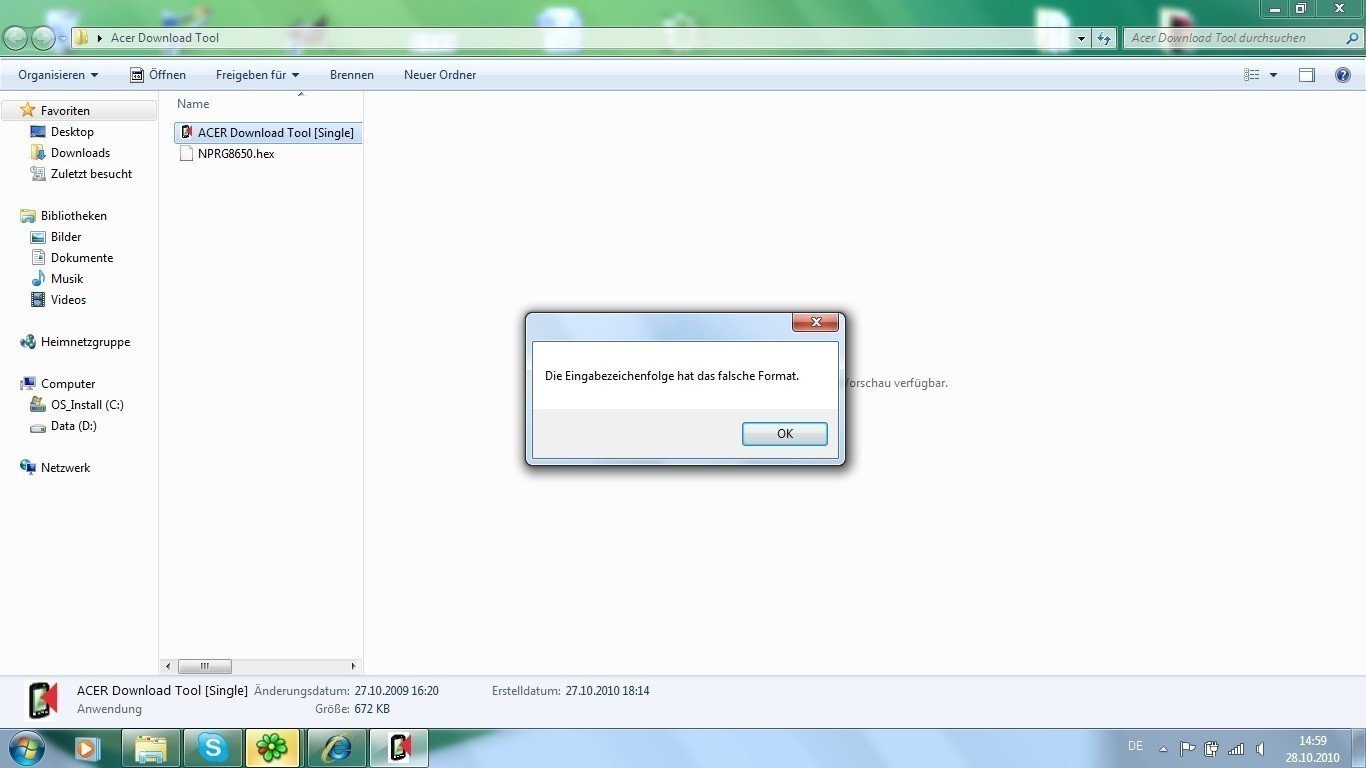This screenshot has height=768, width=1366.
Task: Open Explorer help icon
Action: pos(1343,75)
